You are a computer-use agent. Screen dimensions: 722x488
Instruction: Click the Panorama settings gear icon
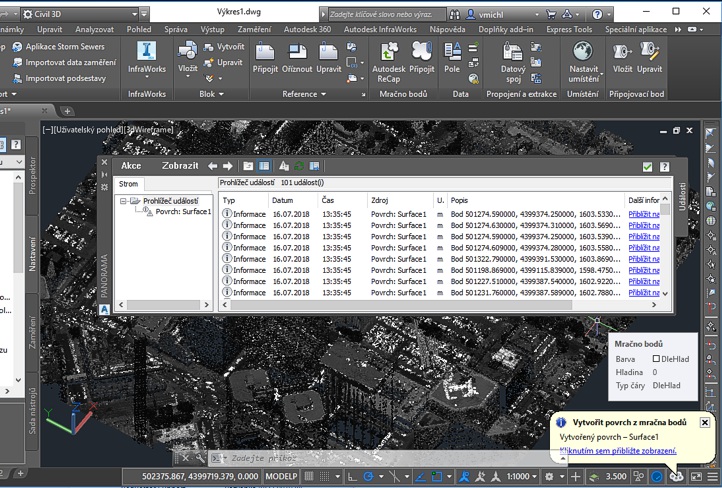(105, 187)
